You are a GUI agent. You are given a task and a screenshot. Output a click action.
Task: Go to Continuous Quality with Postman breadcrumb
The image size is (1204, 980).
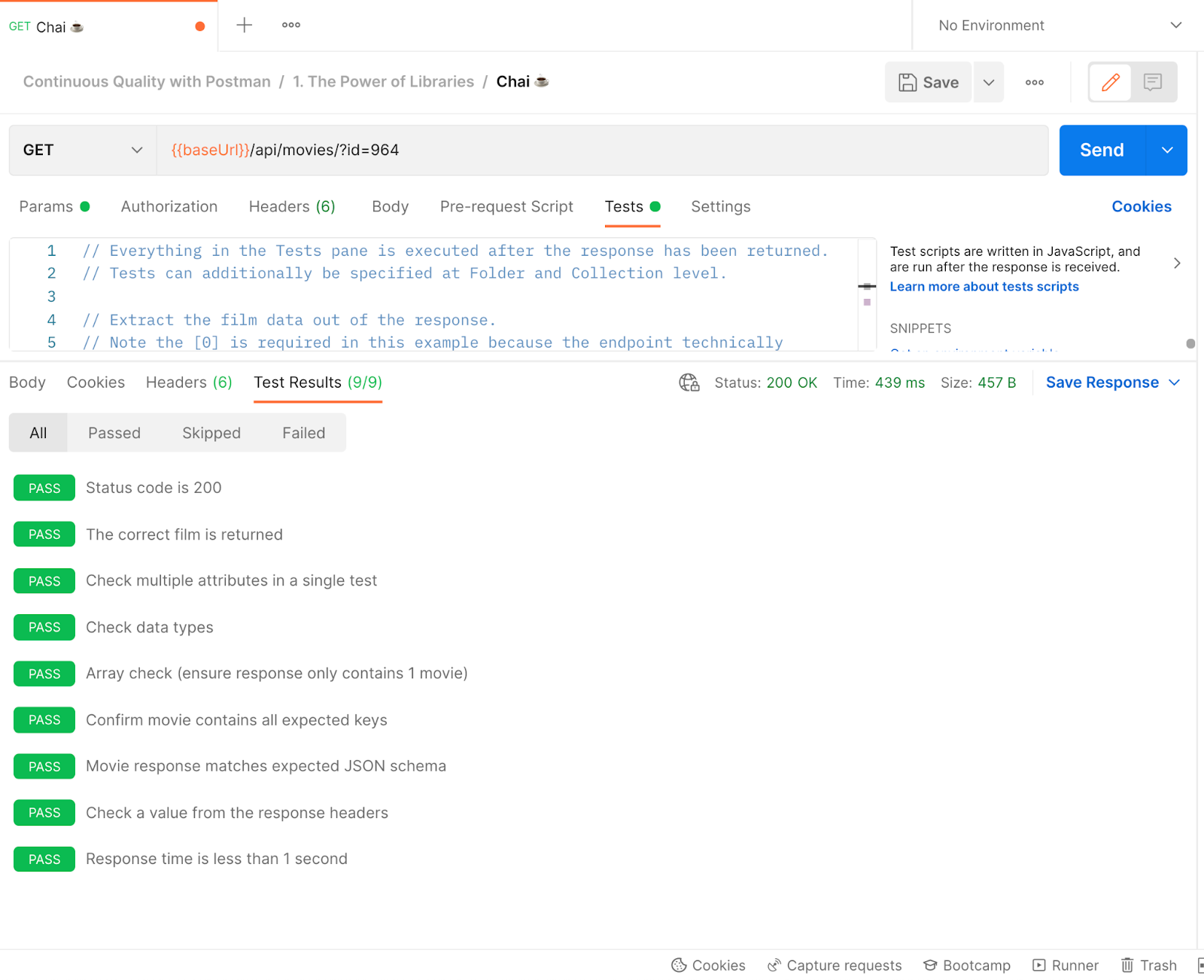pos(147,81)
